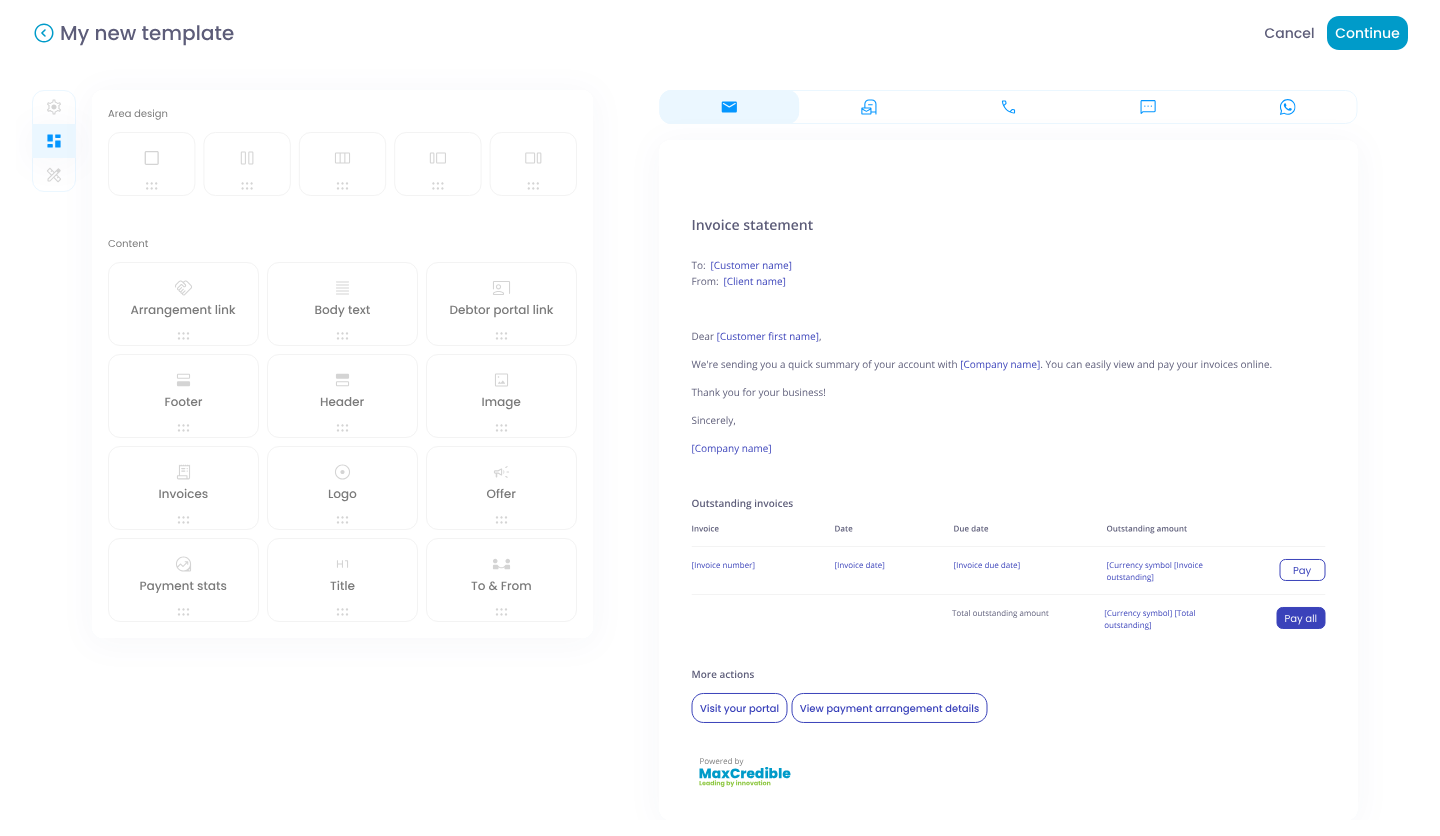Viewport: 1440px width, 836px height.
Task: Click the Visit your portal button
Action: click(739, 708)
